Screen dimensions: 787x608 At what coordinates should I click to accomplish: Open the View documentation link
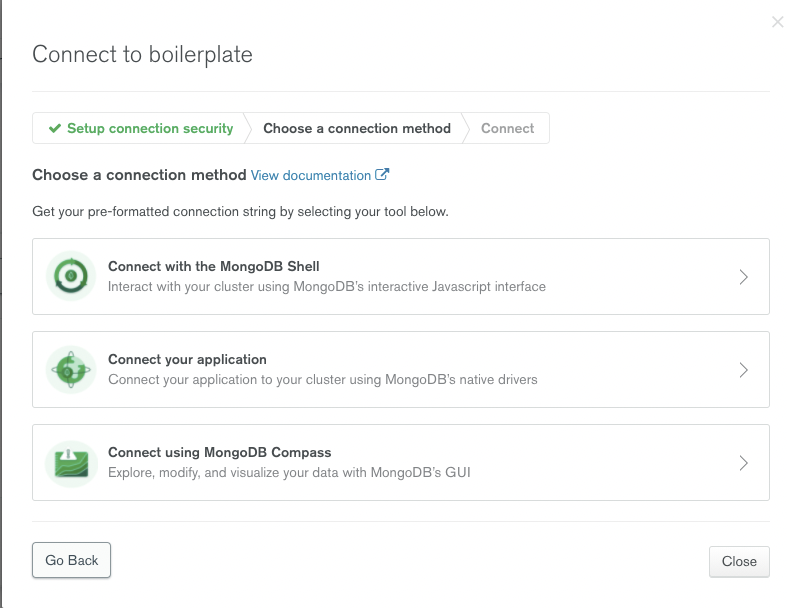tap(310, 176)
